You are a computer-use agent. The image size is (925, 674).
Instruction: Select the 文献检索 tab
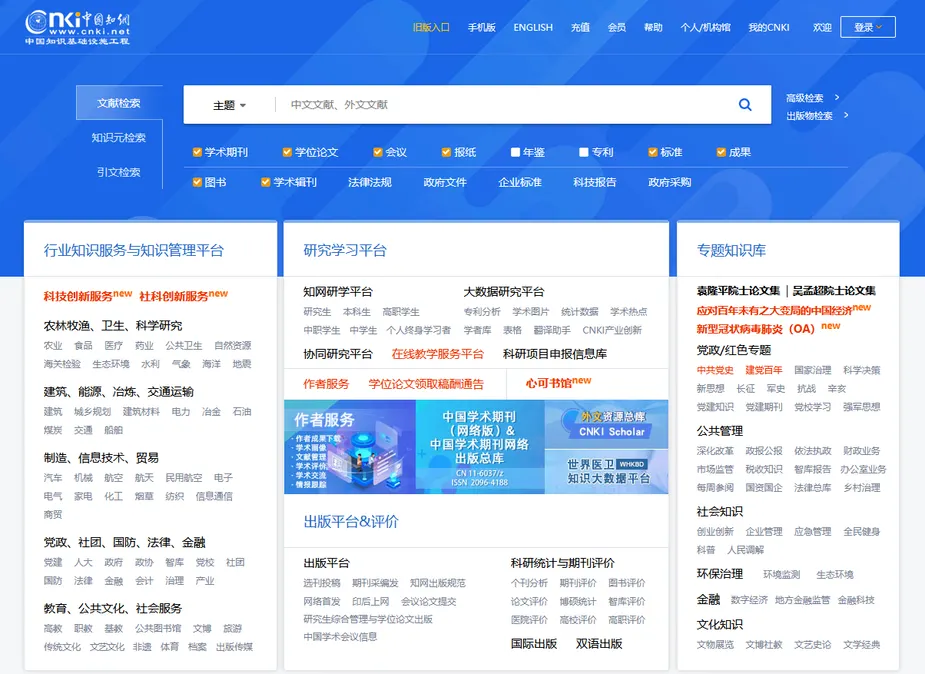(x=119, y=103)
